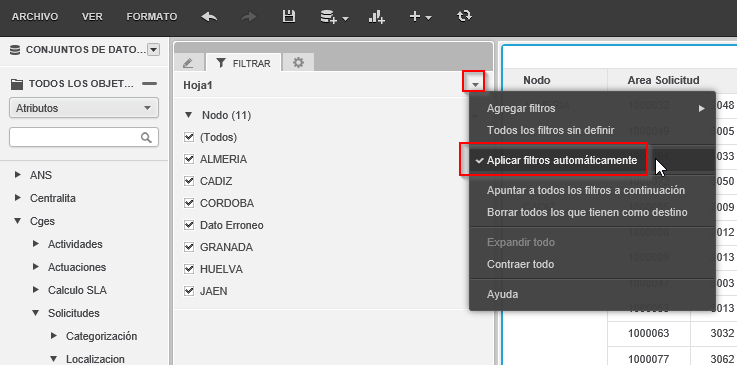The image size is (737, 365).
Task: Click Ayuda in the context menu
Action: [x=502, y=295]
